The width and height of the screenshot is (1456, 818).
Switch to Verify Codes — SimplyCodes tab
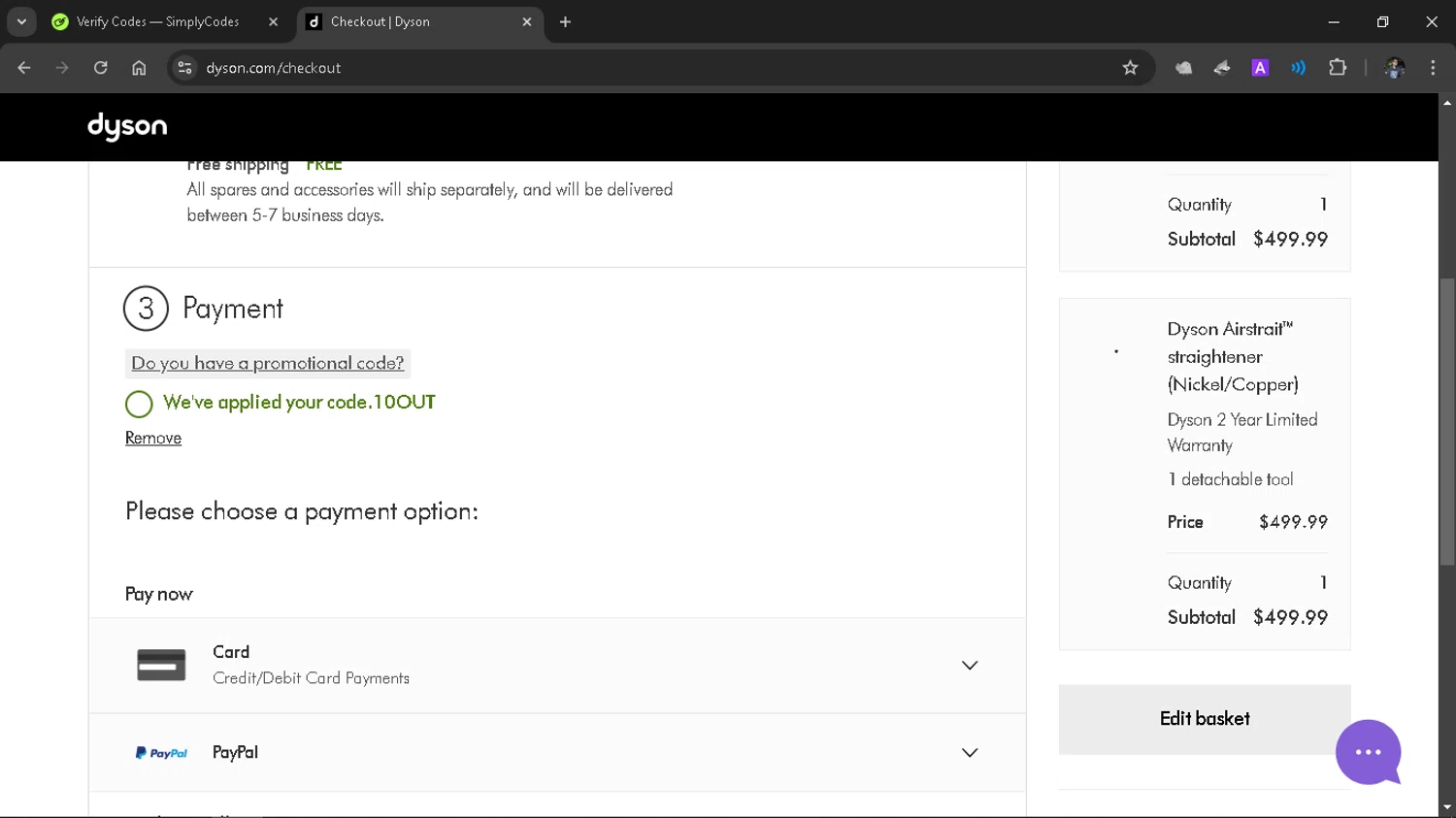(157, 21)
